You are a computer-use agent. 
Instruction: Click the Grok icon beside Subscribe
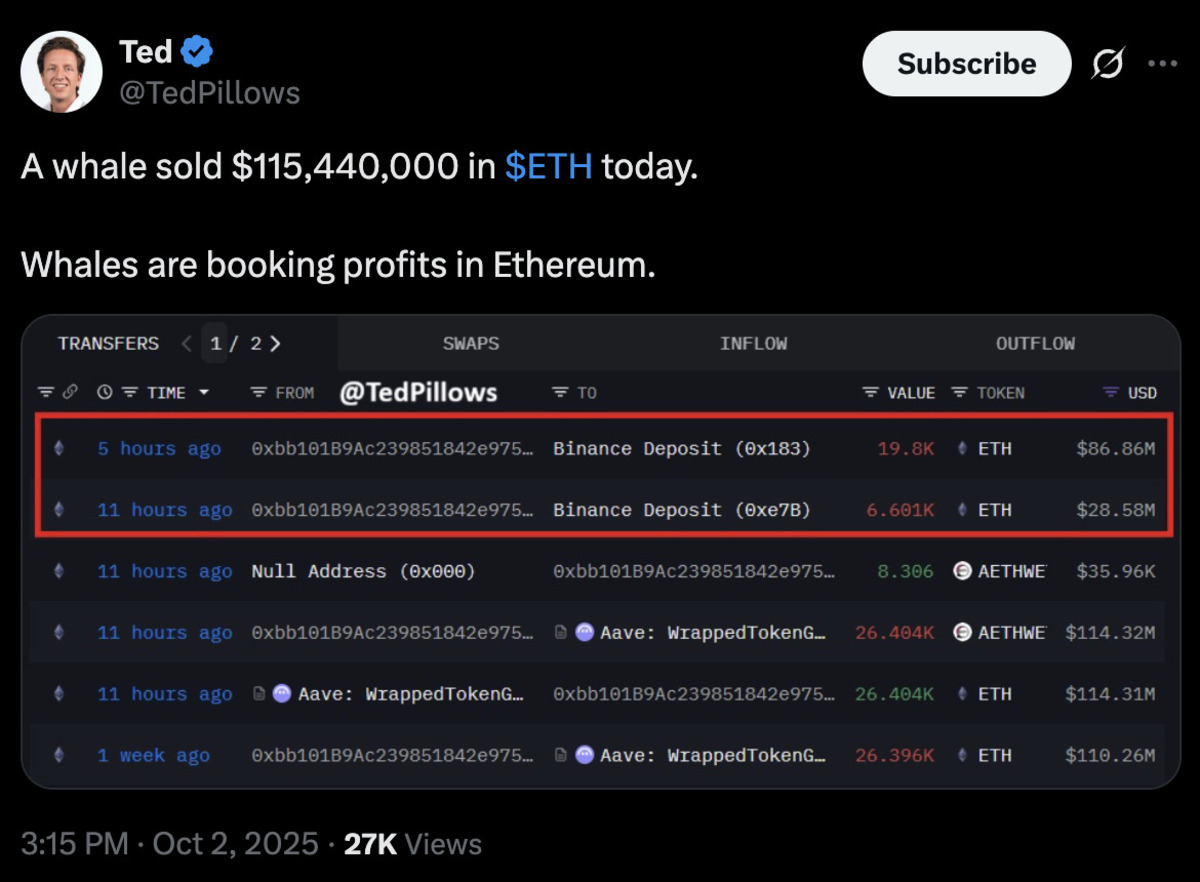[1106, 64]
